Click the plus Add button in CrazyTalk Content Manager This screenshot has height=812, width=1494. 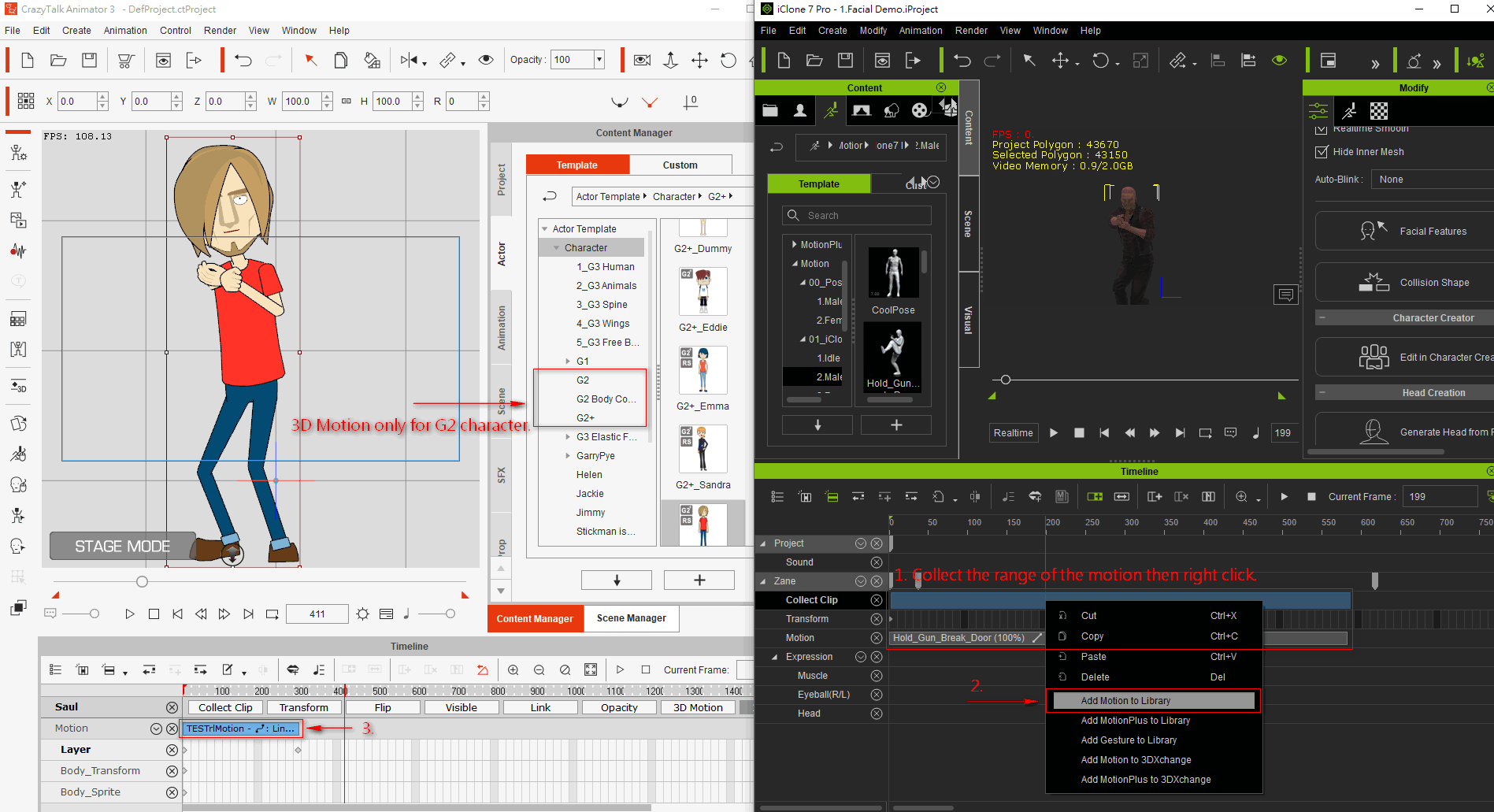coord(699,580)
